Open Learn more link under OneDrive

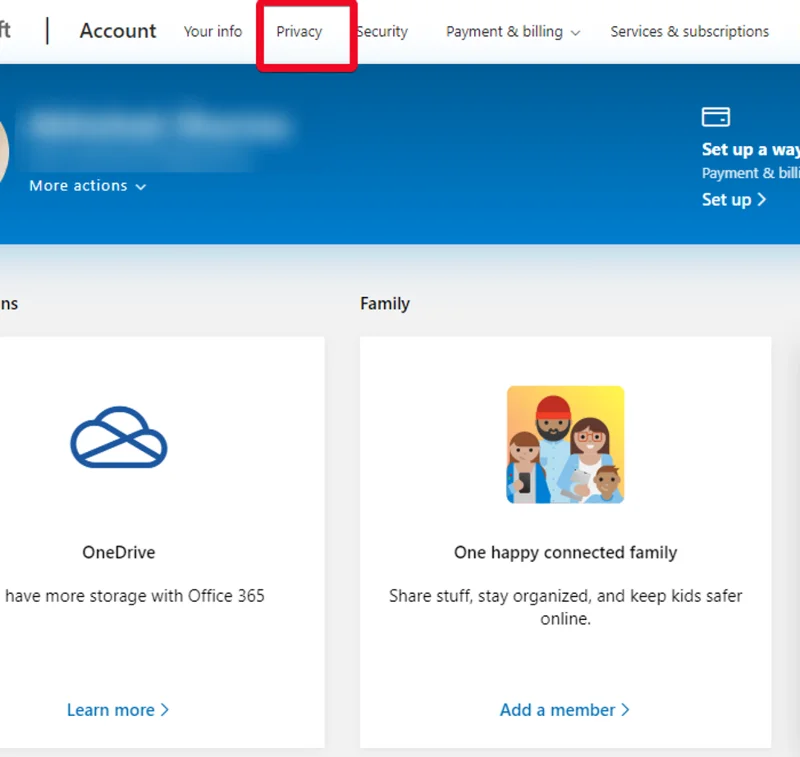118,710
